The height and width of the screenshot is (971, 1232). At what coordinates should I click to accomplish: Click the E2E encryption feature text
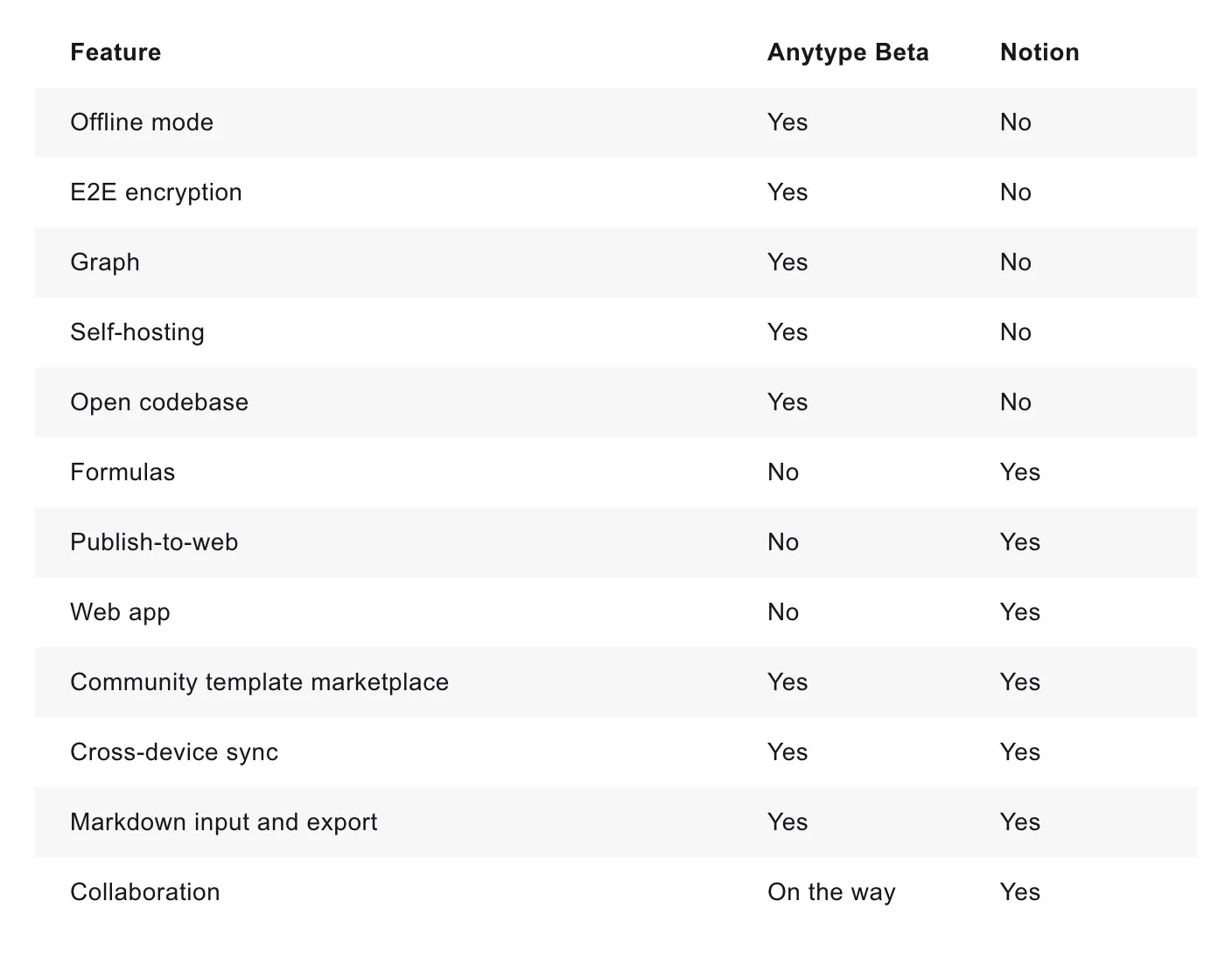point(156,192)
